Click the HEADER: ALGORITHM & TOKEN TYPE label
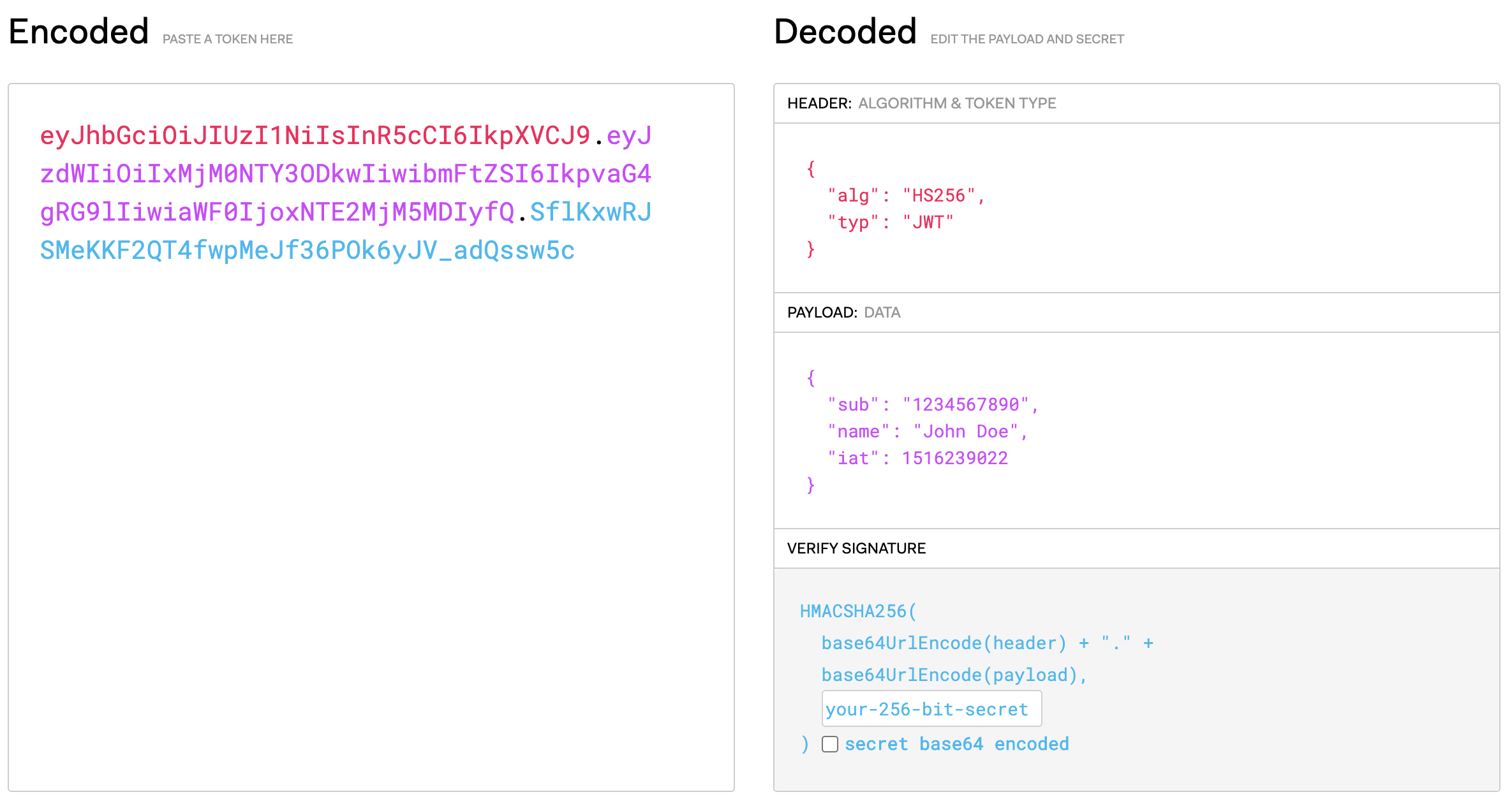Screen dimensions: 1512x806 pyautogui.click(x=921, y=103)
